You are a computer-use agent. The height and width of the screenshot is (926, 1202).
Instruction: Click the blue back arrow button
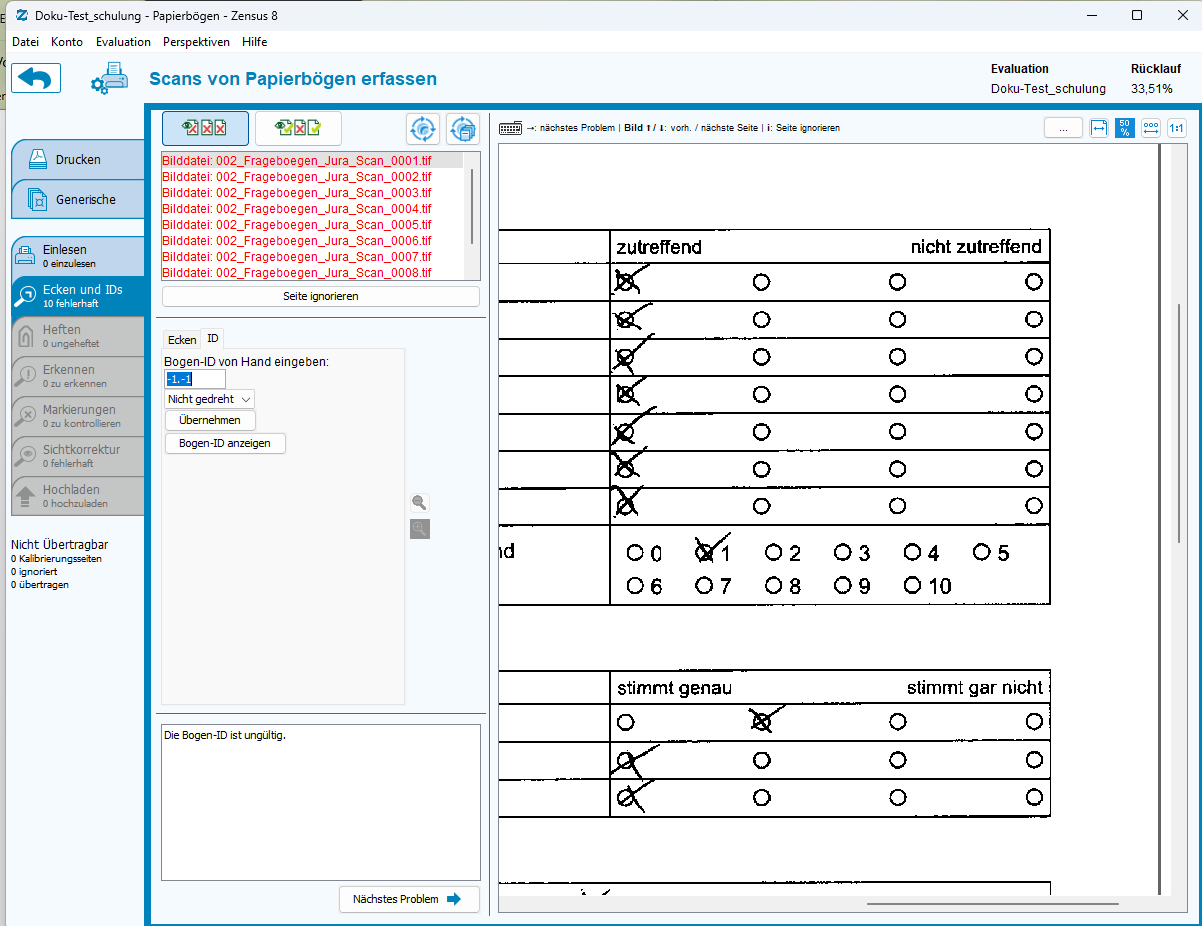click(x=36, y=78)
